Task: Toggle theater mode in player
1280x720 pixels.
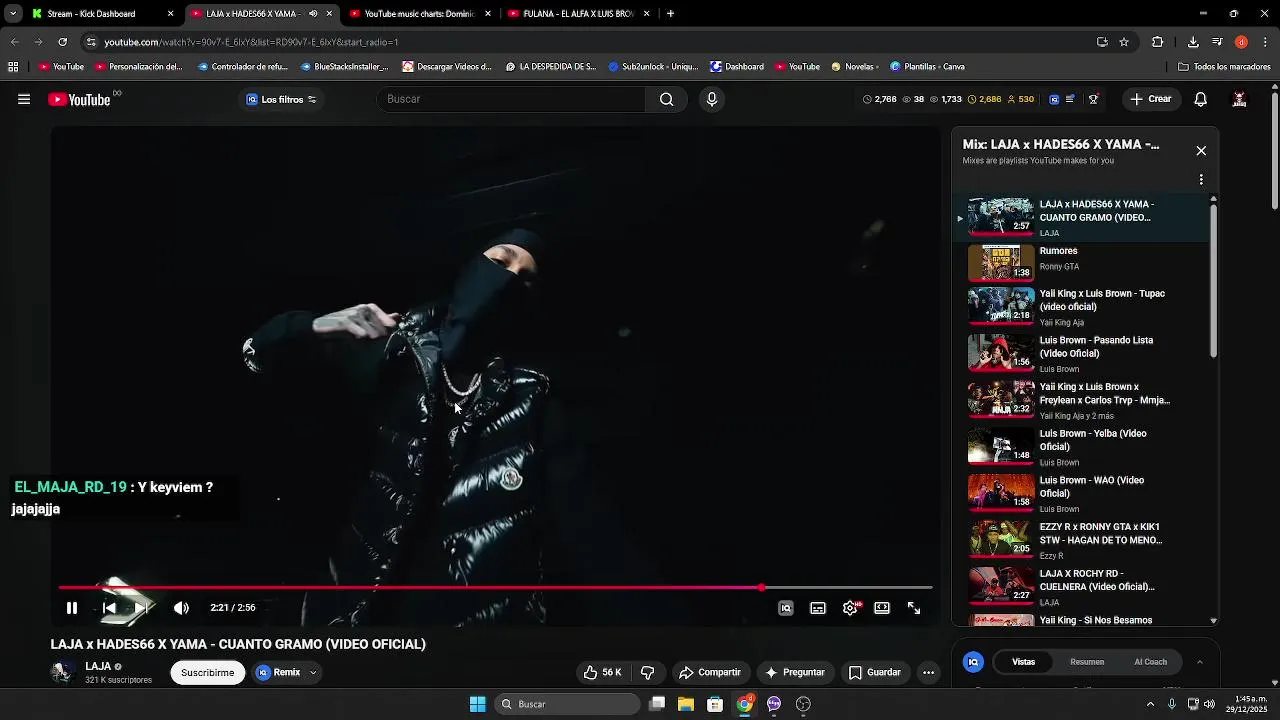Action: pyautogui.click(x=882, y=608)
